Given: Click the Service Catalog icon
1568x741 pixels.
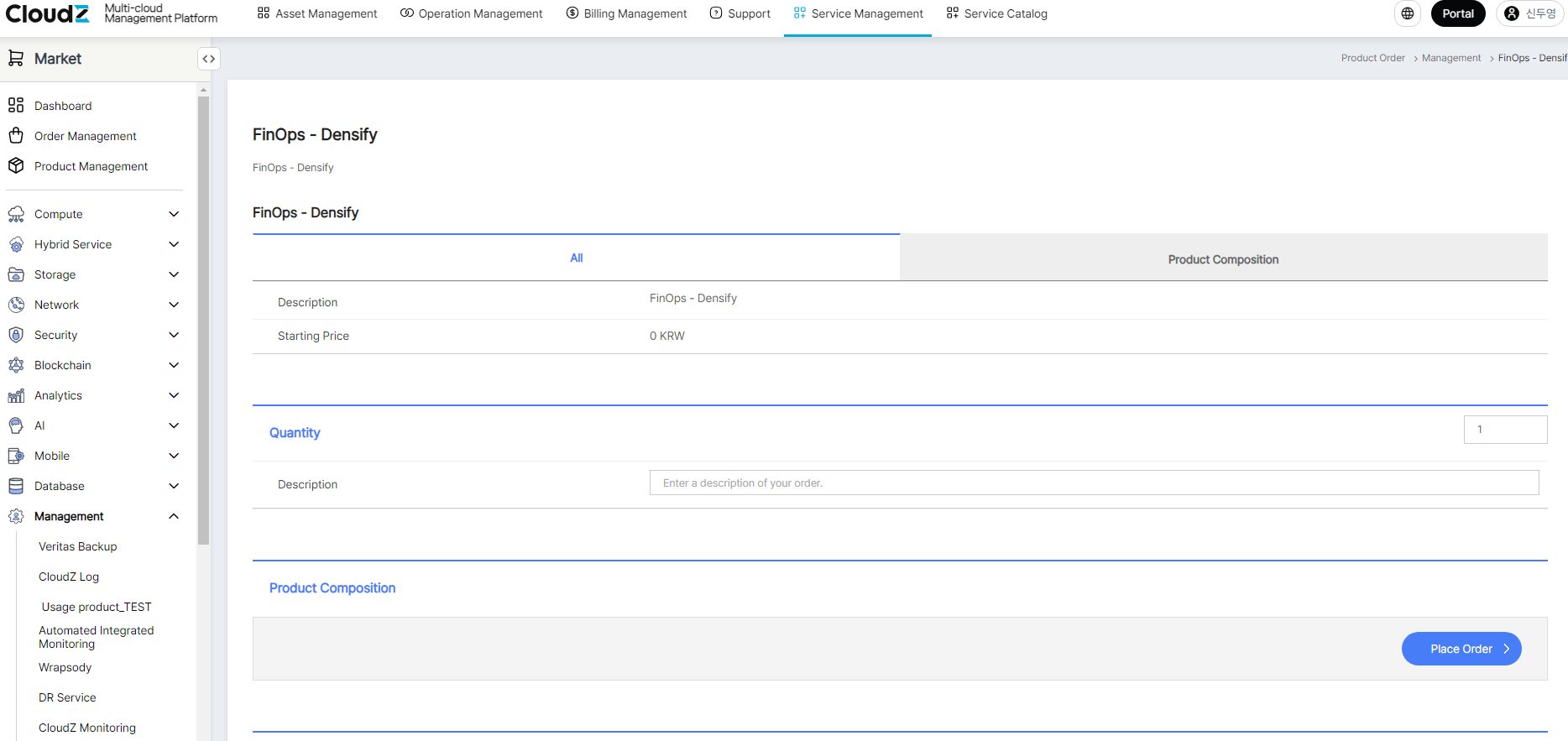Looking at the screenshot, I should point(953,13).
